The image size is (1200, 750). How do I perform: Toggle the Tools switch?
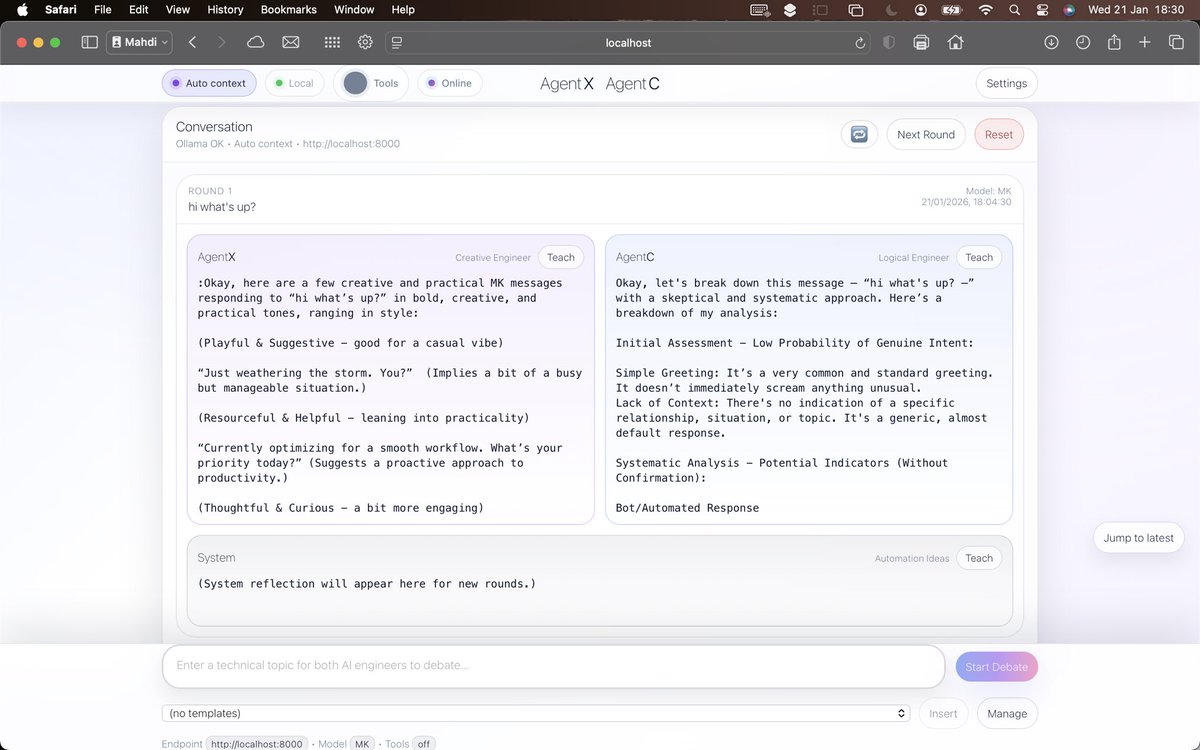pos(371,83)
